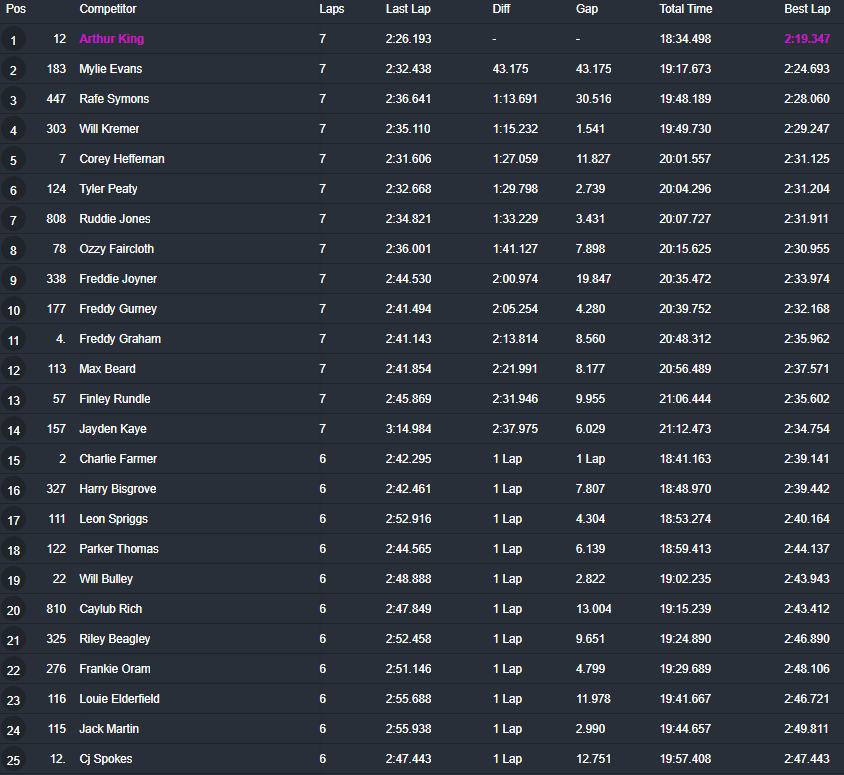This screenshot has width=844, height=775.
Task: Click the Gap column header
Action: (x=587, y=9)
